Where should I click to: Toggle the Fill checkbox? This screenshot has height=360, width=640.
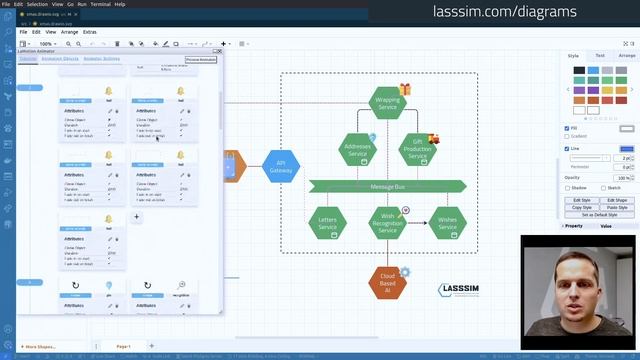click(x=567, y=128)
